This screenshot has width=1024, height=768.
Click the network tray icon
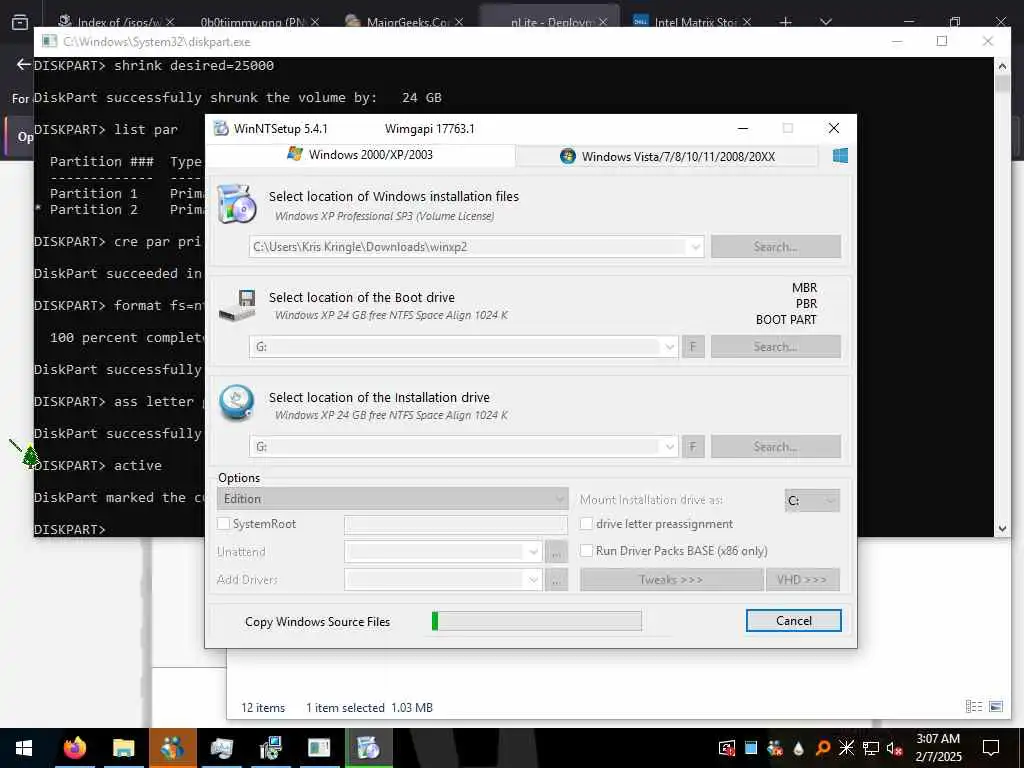coord(871,748)
